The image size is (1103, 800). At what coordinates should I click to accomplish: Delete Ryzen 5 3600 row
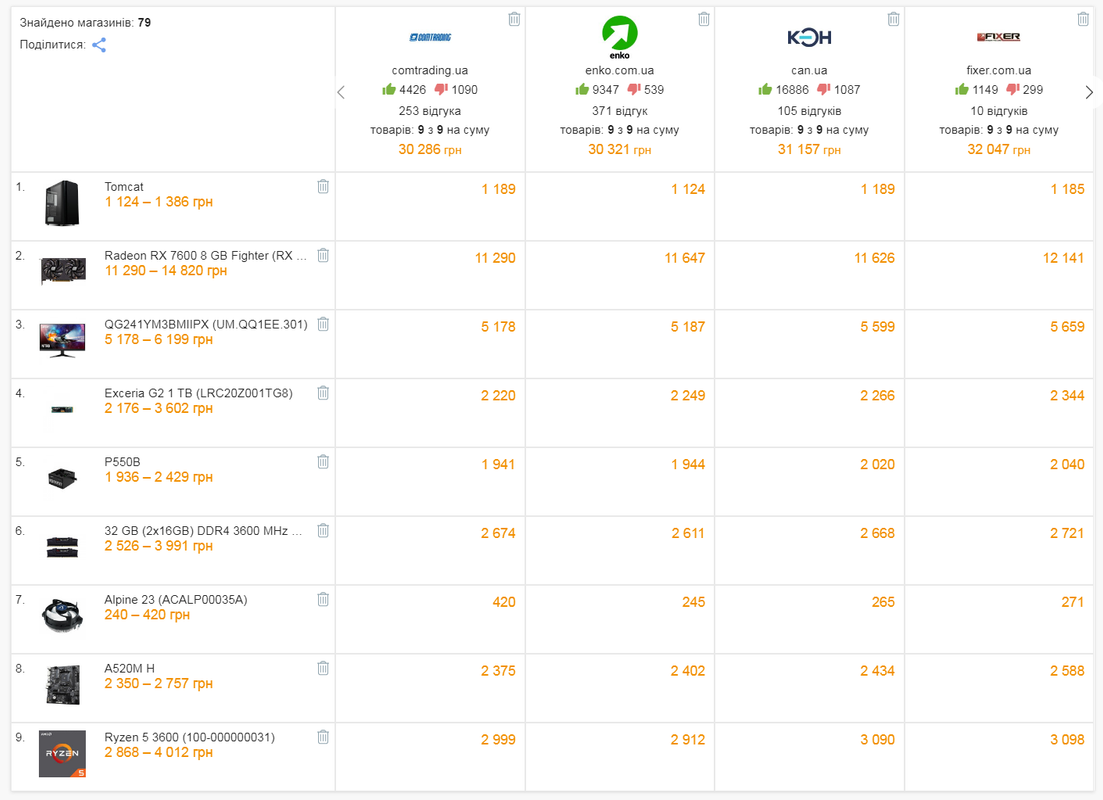(x=323, y=737)
